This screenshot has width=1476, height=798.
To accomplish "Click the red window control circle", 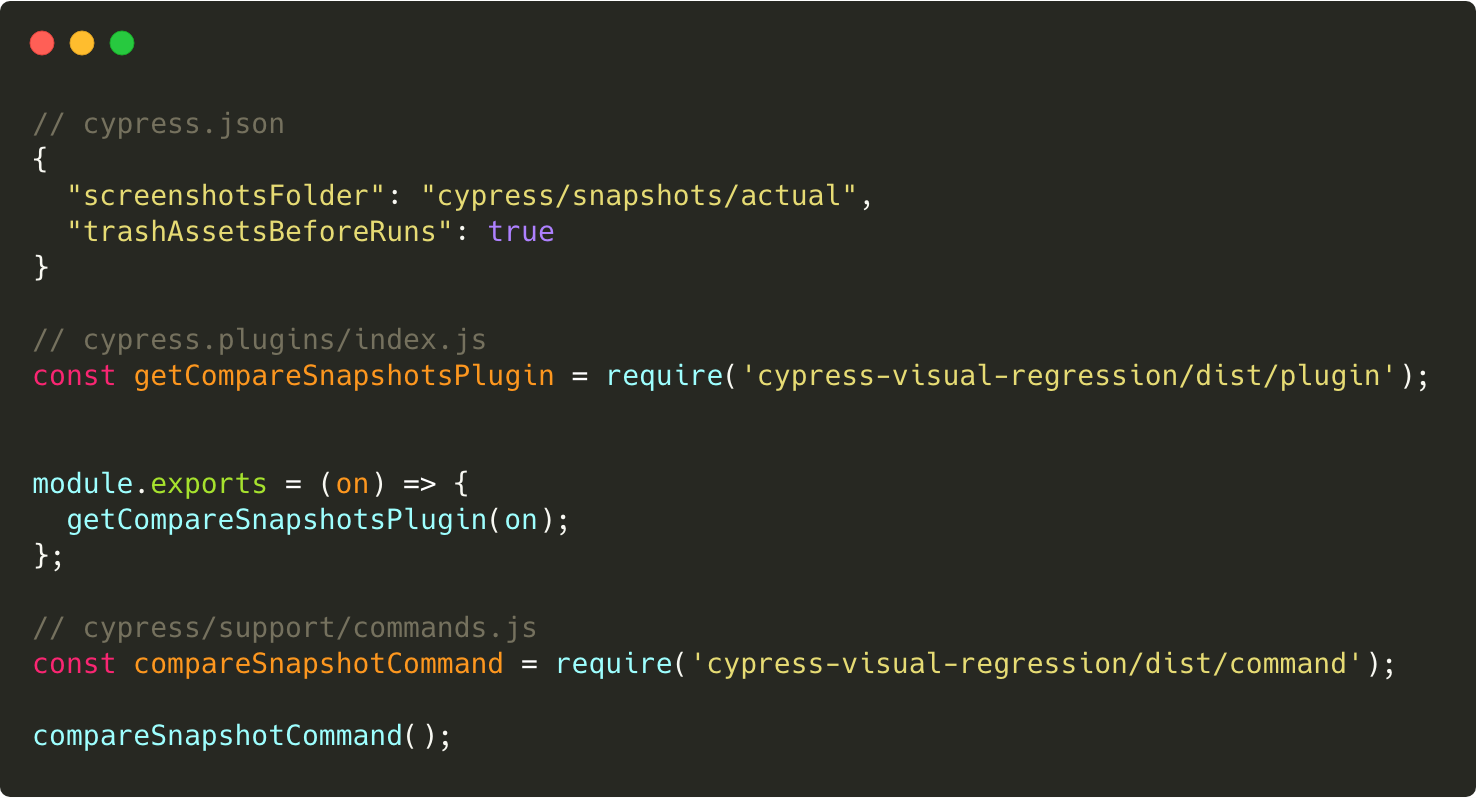I will [x=42, y=43].
